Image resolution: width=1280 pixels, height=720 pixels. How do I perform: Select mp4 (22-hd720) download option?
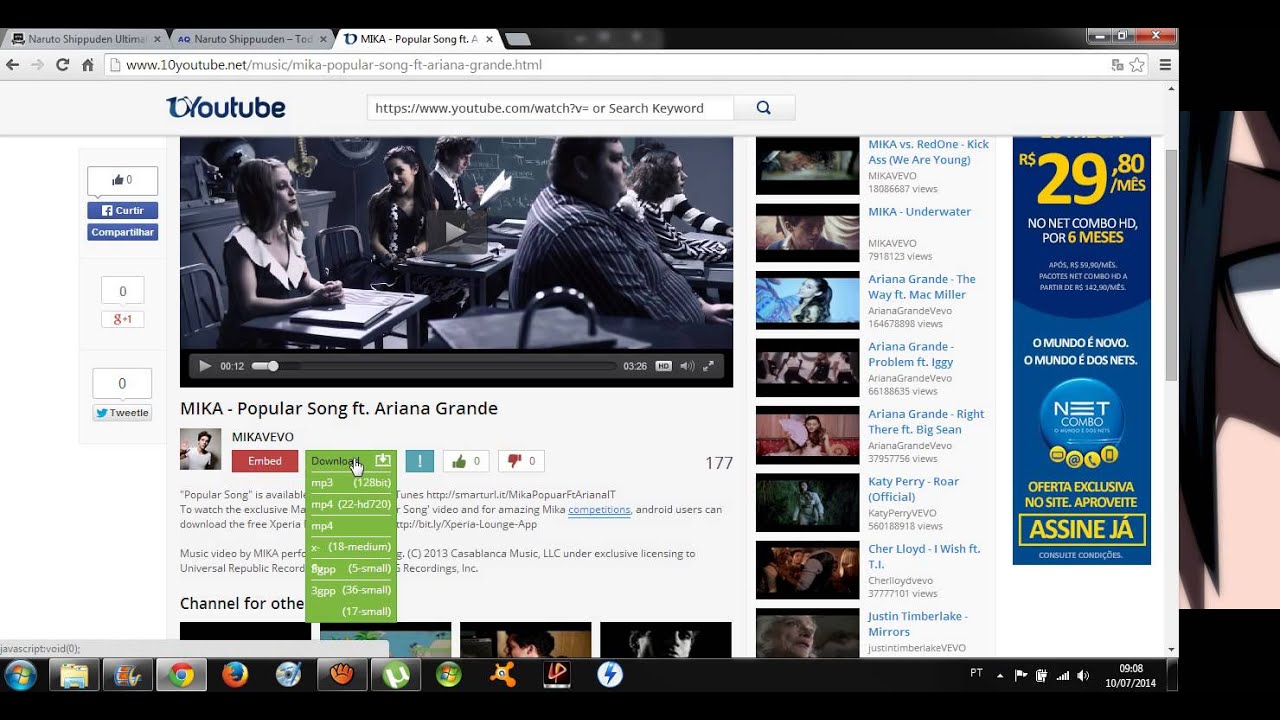tap(351, 504)
